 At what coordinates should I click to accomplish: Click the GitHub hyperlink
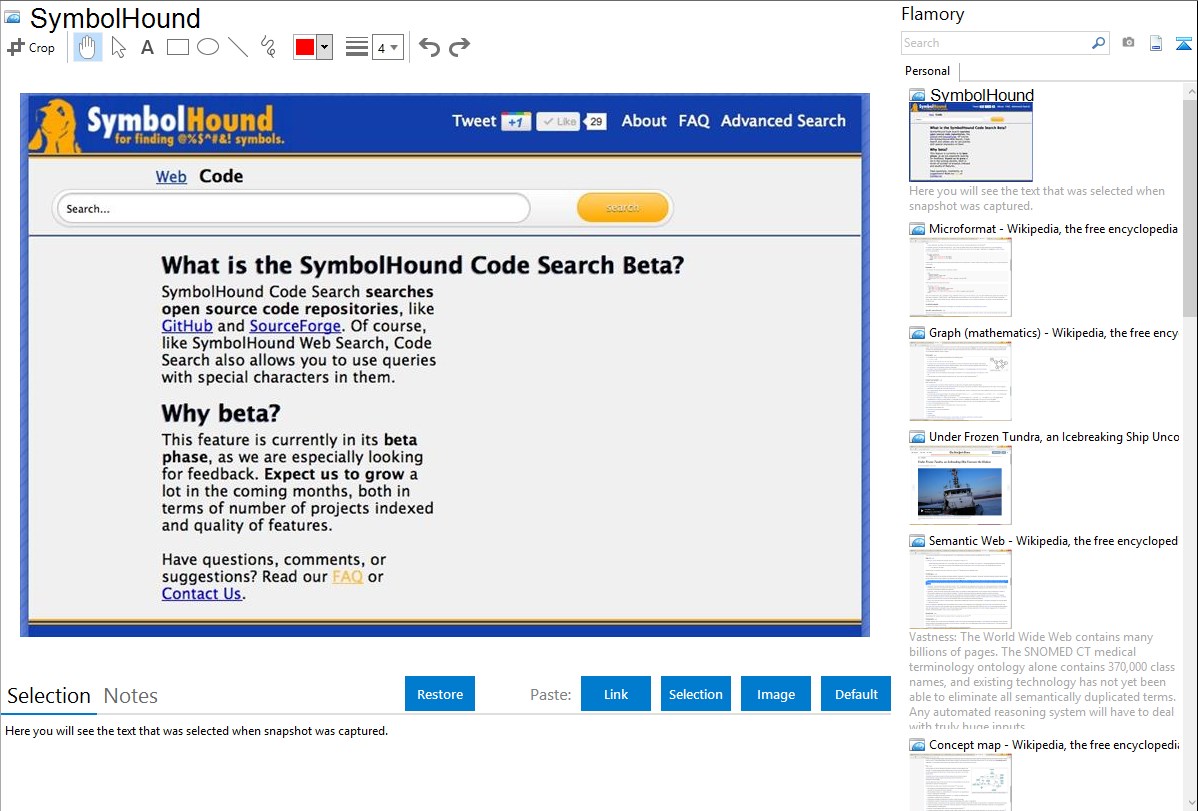pyautogui.click(x=187, y=326)
